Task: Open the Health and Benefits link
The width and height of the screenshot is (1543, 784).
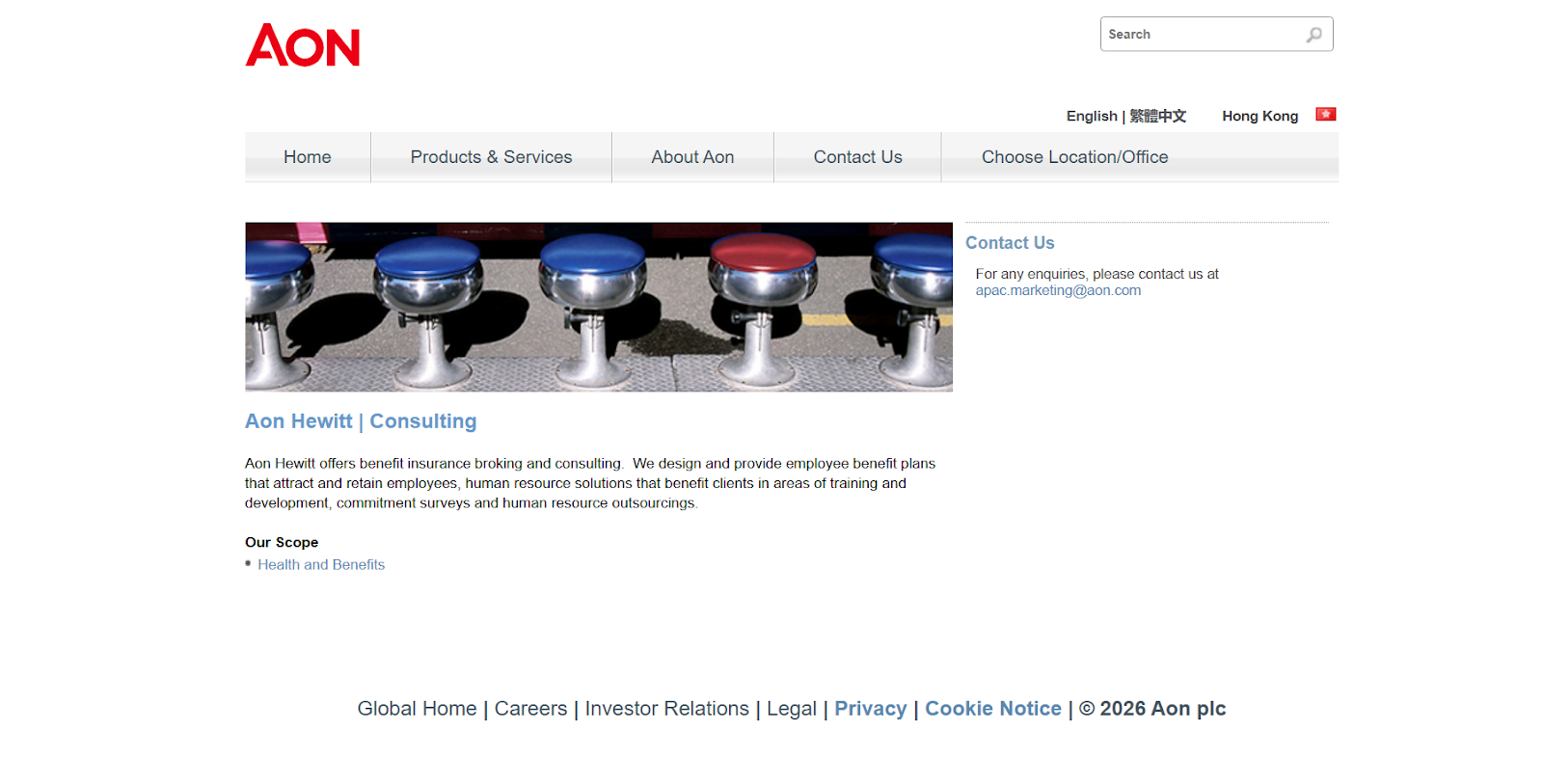Action: [x=321, y=565]
